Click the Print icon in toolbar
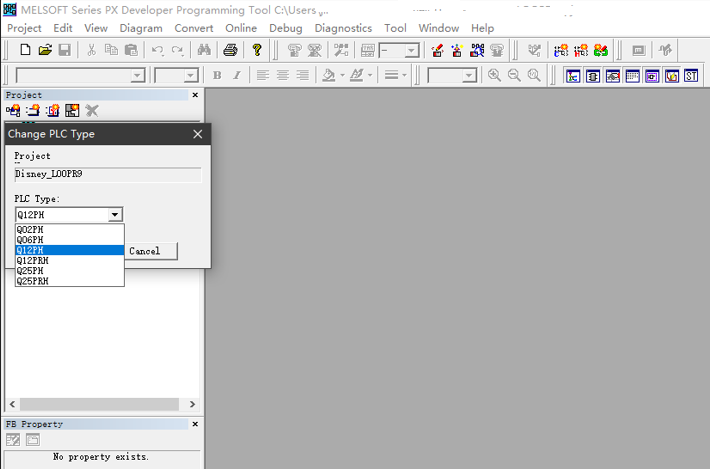Viewport: 710px width, 469px height. tap(230, 50)
